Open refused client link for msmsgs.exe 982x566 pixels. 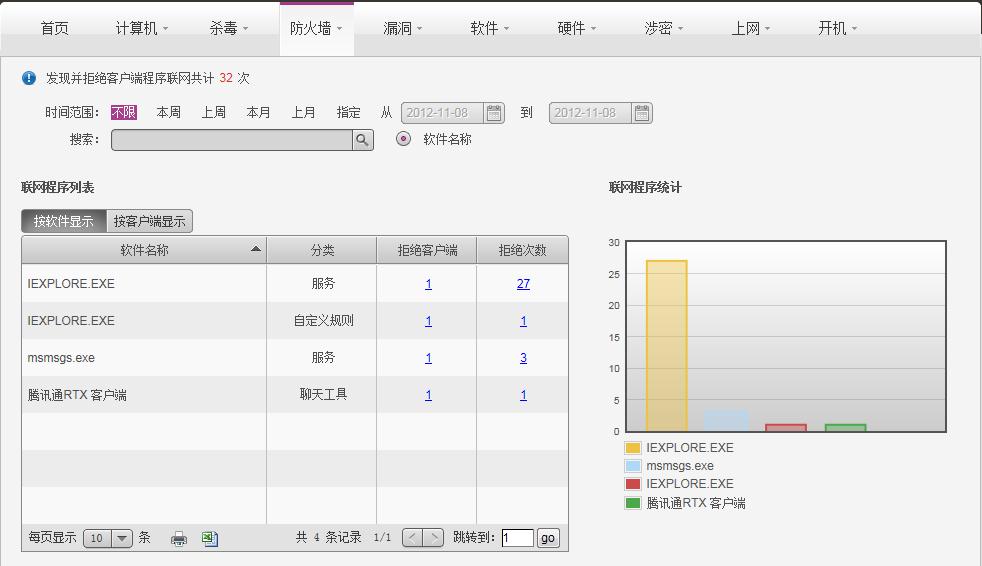(x=428, y=358)
